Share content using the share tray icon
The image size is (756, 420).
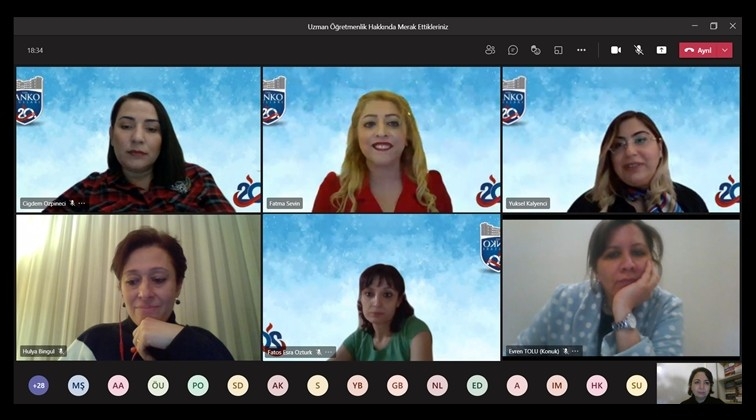click(x=661, y=50)
